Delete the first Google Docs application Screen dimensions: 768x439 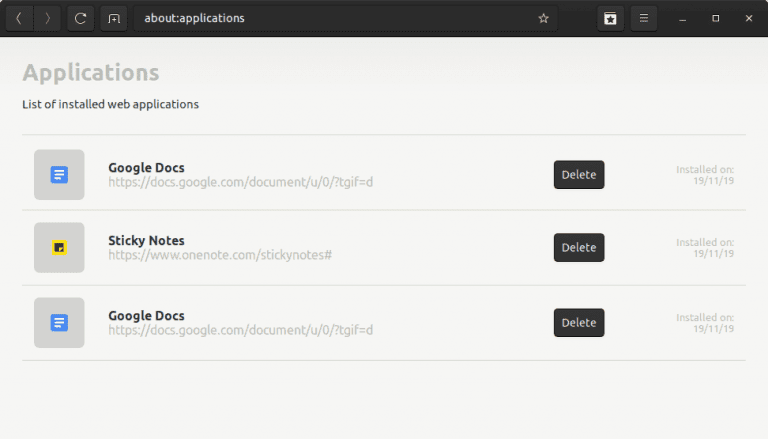coord(579,175)
